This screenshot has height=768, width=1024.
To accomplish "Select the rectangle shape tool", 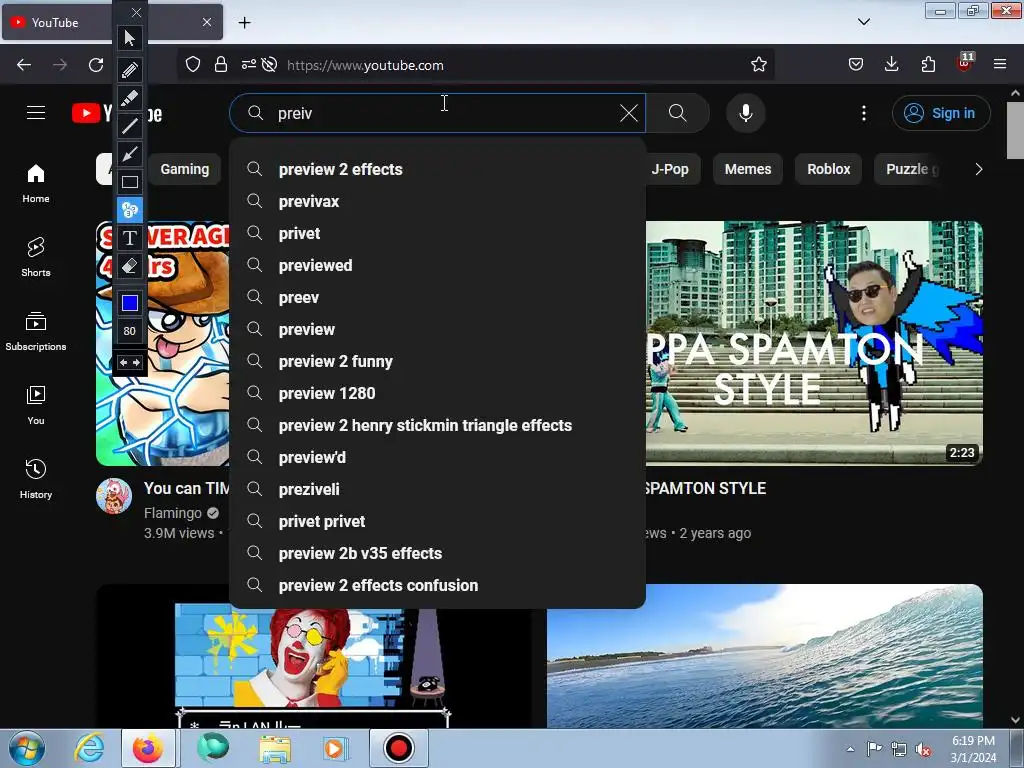I will 129,182.
